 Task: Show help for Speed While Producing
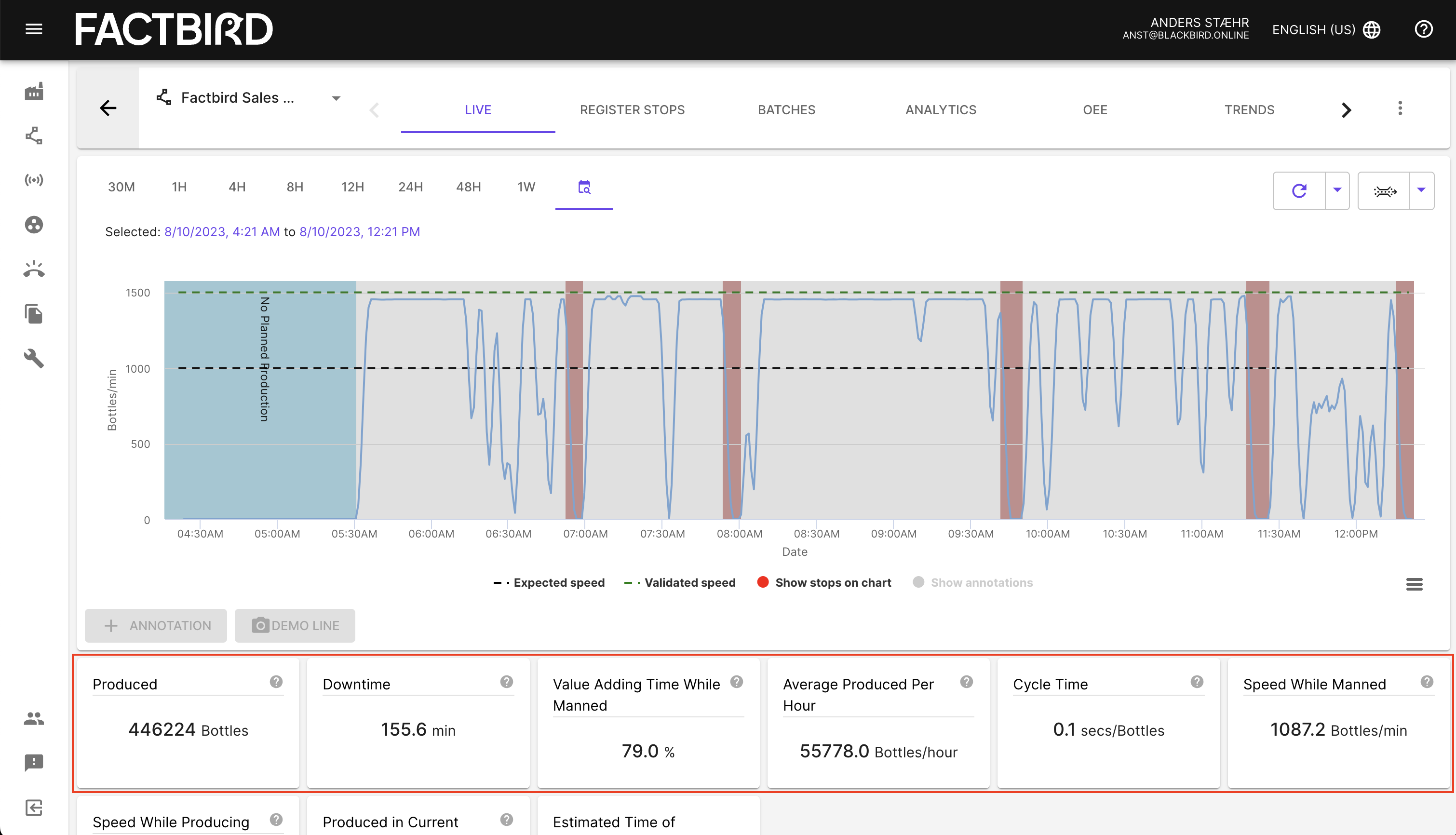276,819
